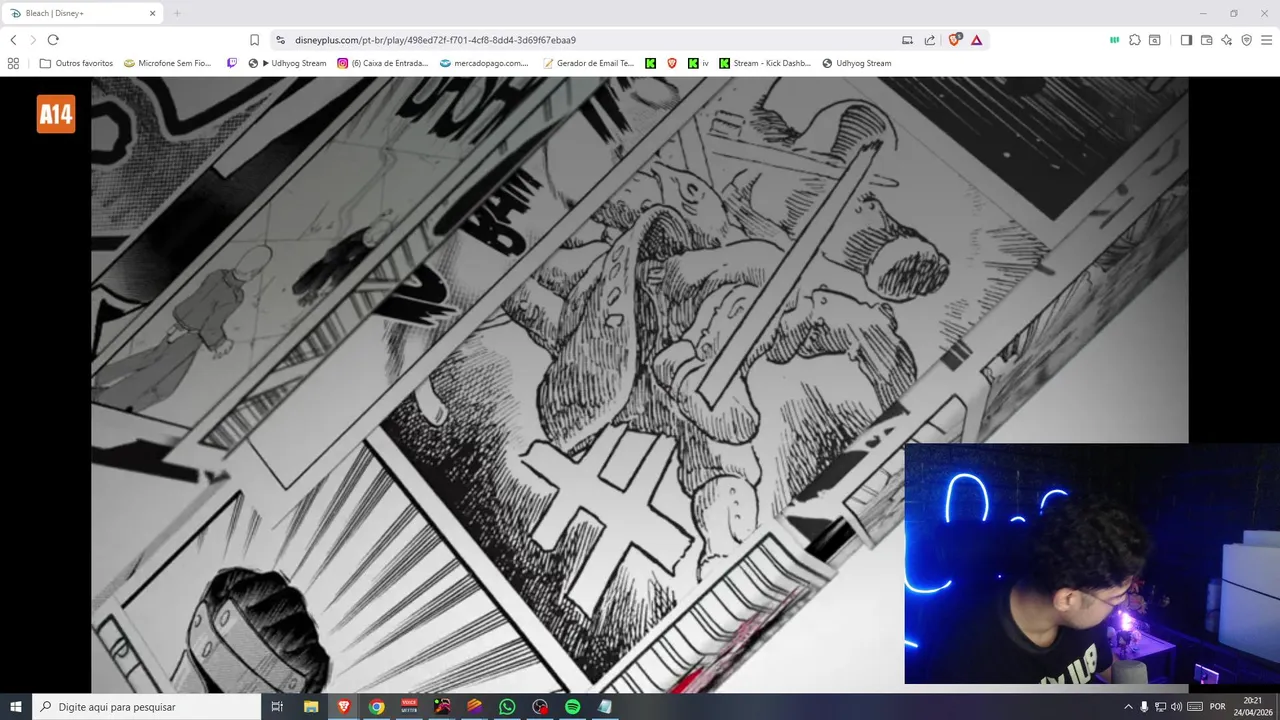Show hidden system tray icons

[1128, 707]
